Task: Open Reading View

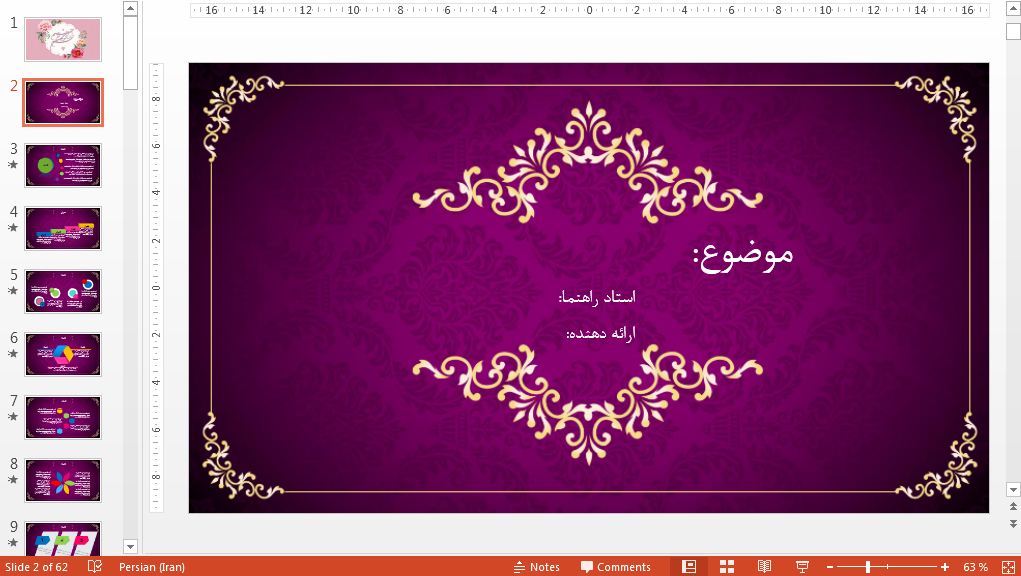Action: [765, 566]
